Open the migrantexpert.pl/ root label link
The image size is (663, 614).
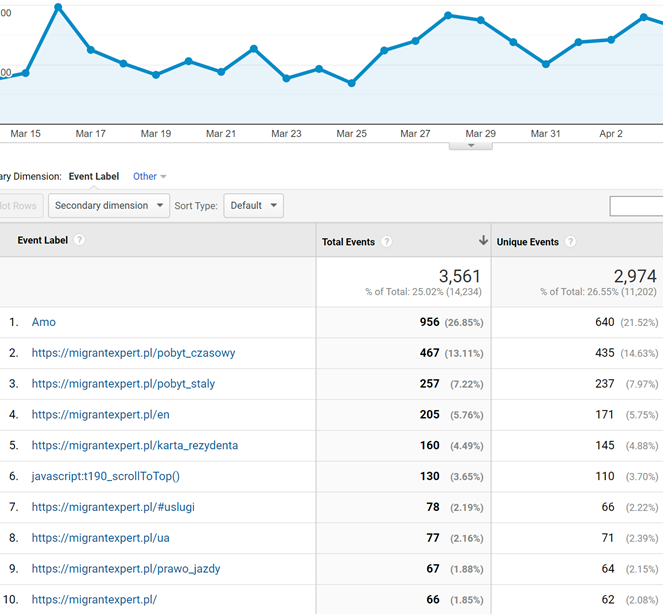[x=94, y=600]
